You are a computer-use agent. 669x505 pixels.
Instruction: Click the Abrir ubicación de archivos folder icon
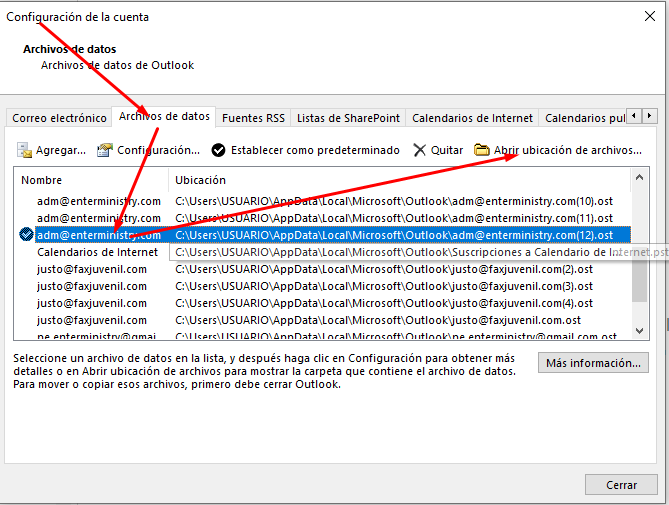coord(482,150)
